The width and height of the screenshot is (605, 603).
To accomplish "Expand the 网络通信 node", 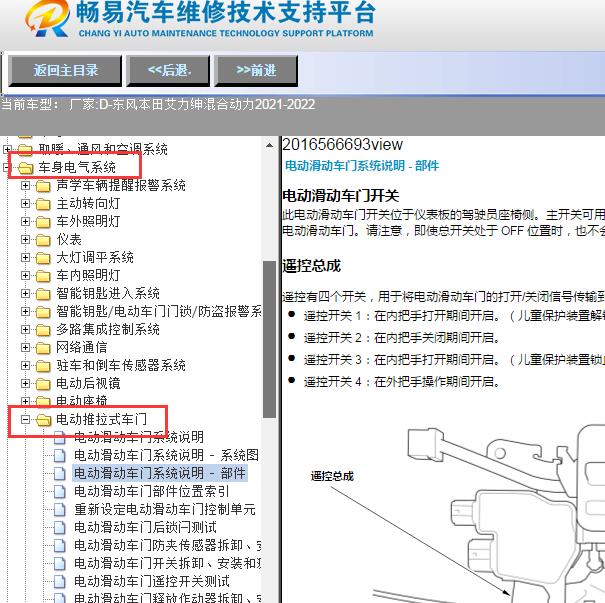I will pos(25,348).
